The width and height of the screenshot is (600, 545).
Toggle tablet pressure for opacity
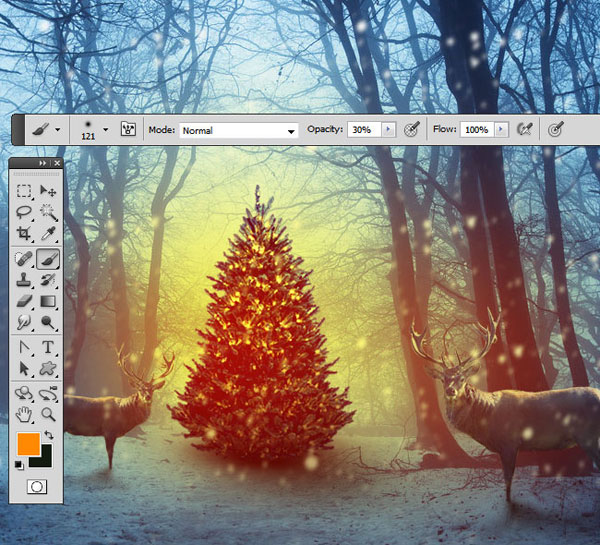(412, 129)
